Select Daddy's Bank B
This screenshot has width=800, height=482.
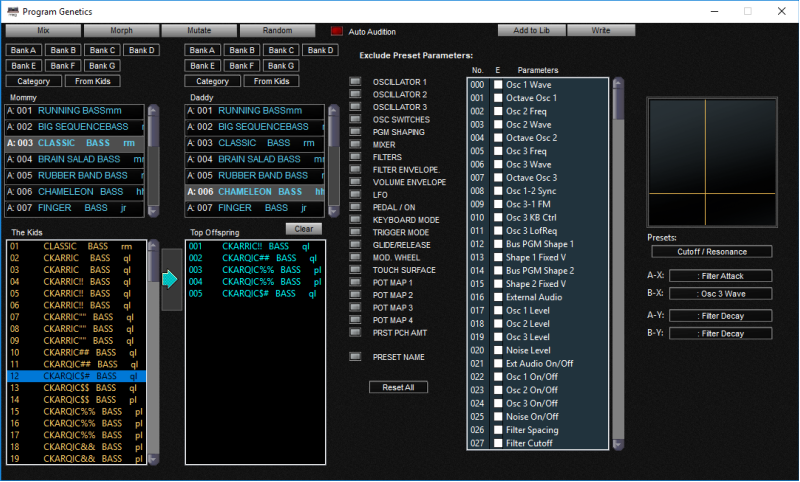(x=241, y=50)
